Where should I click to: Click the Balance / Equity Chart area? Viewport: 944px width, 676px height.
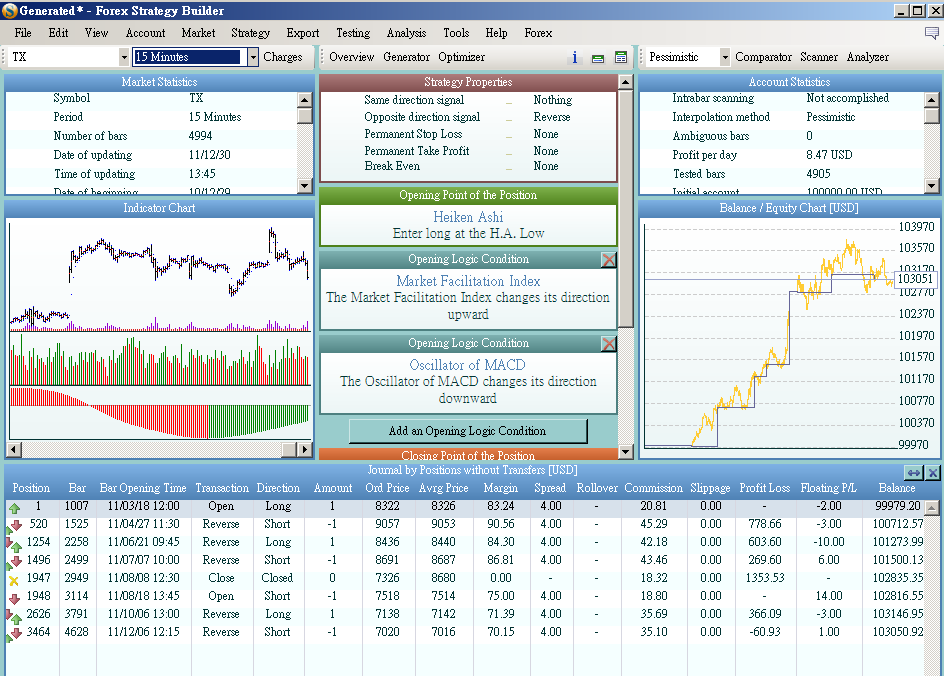(790, 337)
